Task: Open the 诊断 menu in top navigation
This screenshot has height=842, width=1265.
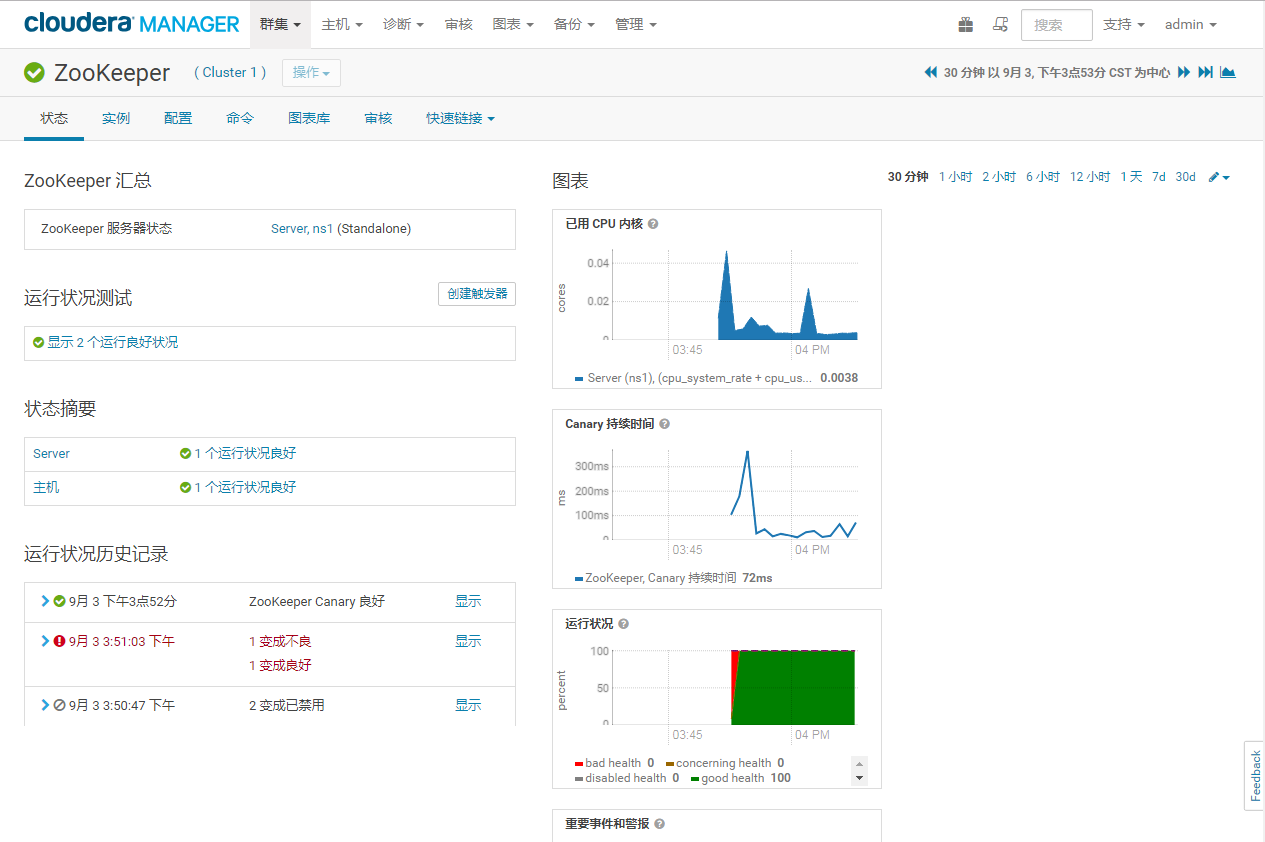Action: pos(403,24)
